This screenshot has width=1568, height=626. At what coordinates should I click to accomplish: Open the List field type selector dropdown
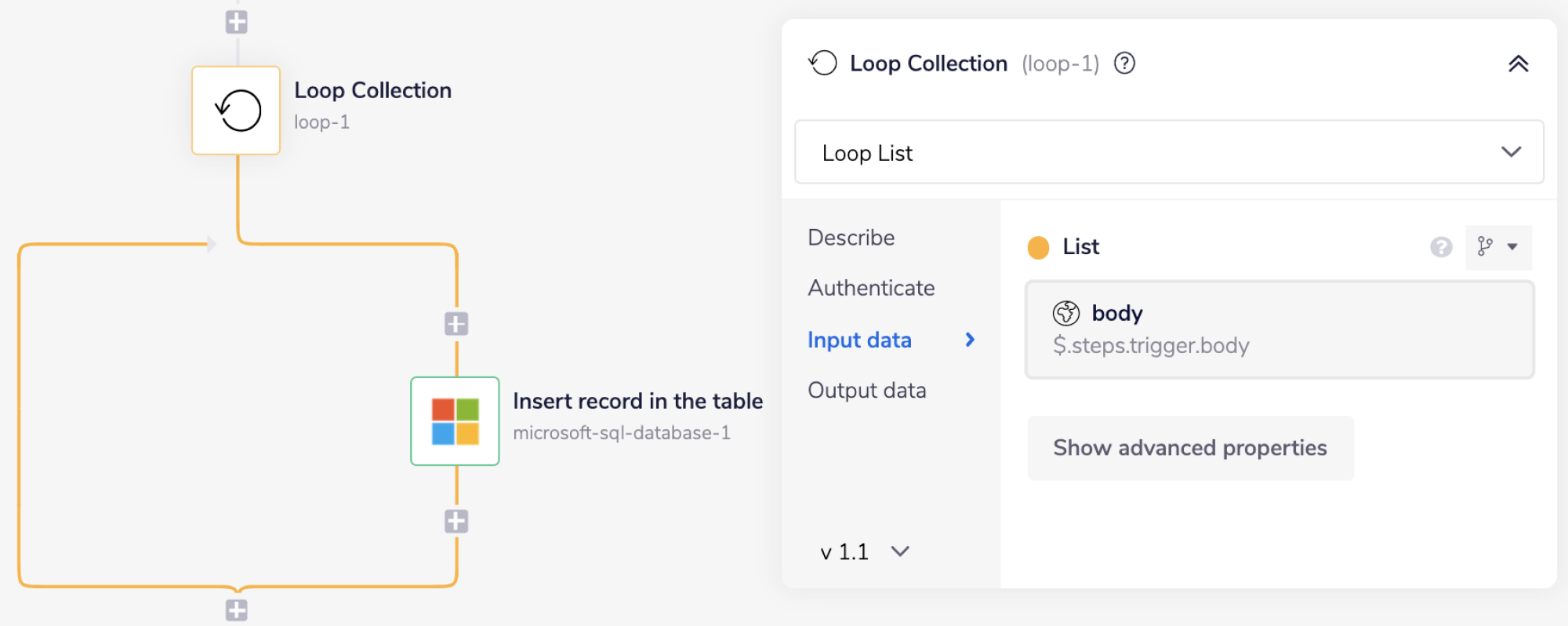tap(1497, 247)
